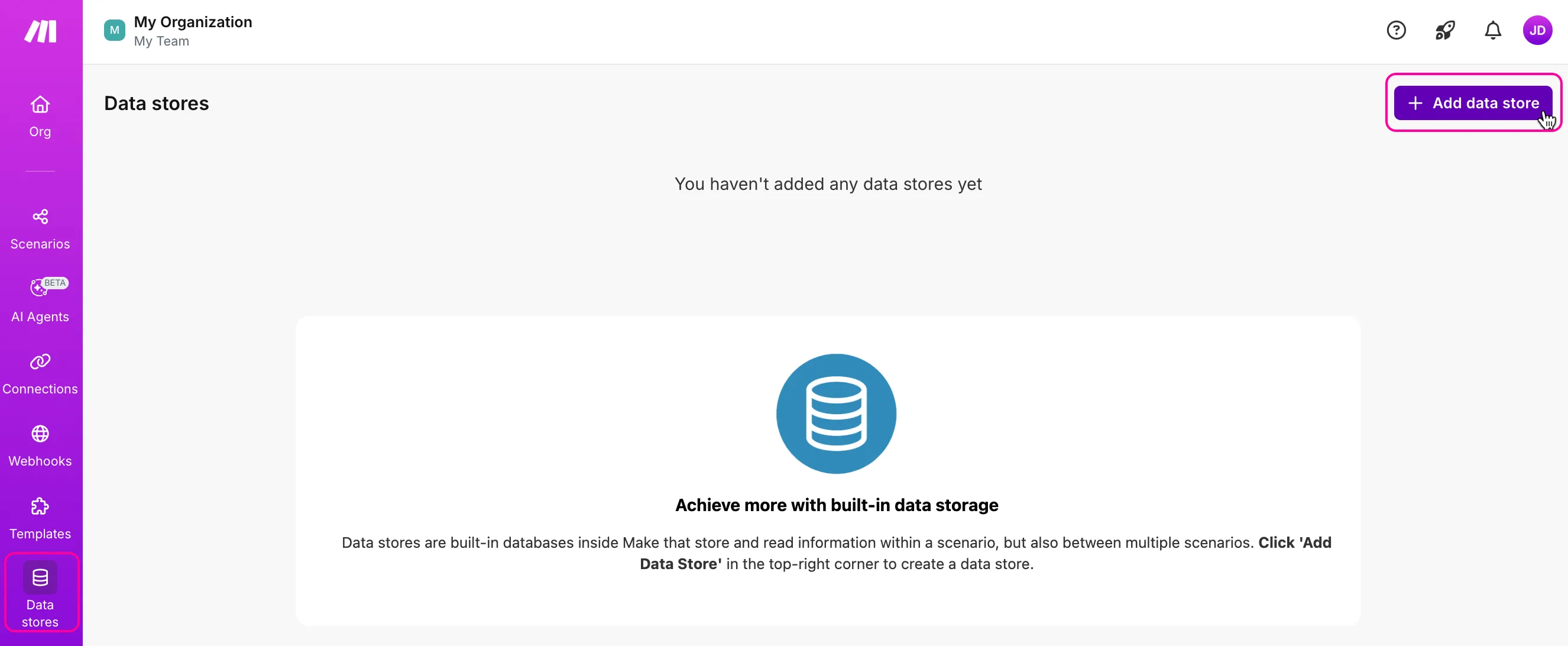The width and height of the screenshot is (1568, 646).
Task: Open the JD user profile avatar
Action: 1537,30
